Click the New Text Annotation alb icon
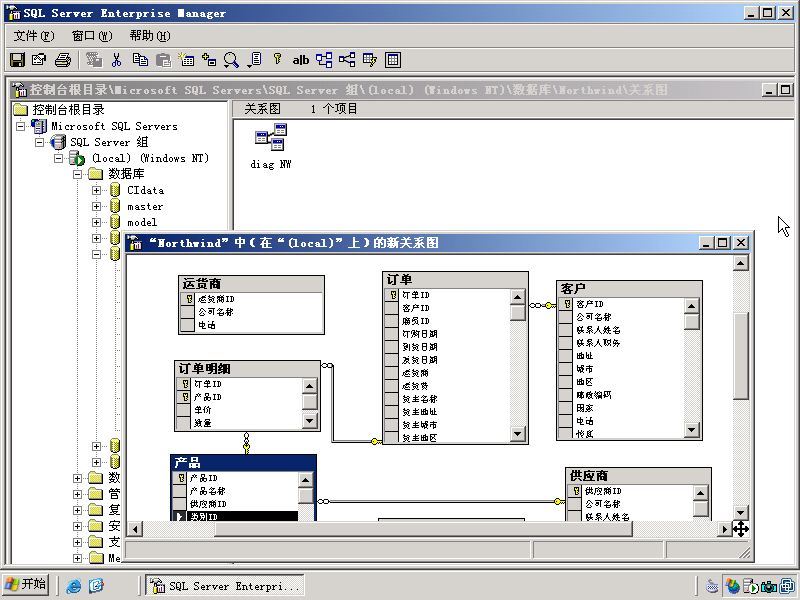 click(301, 60)
